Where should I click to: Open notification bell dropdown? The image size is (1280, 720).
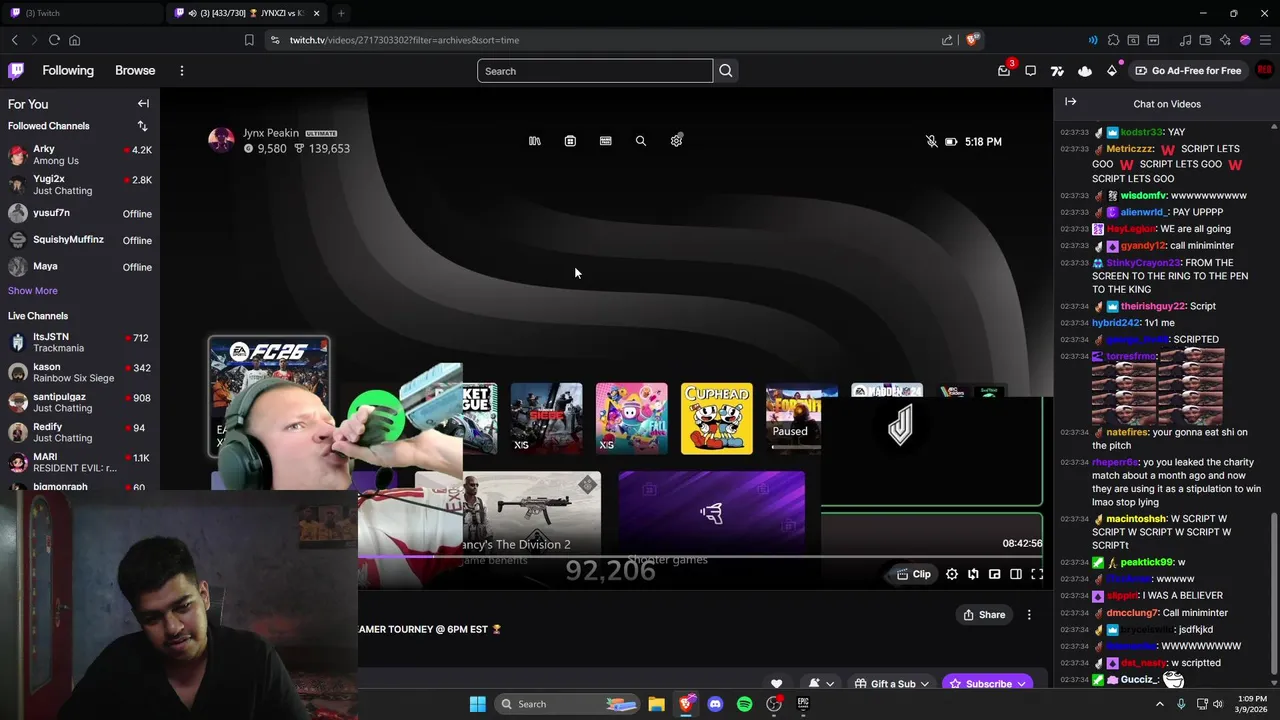[821, 684]
